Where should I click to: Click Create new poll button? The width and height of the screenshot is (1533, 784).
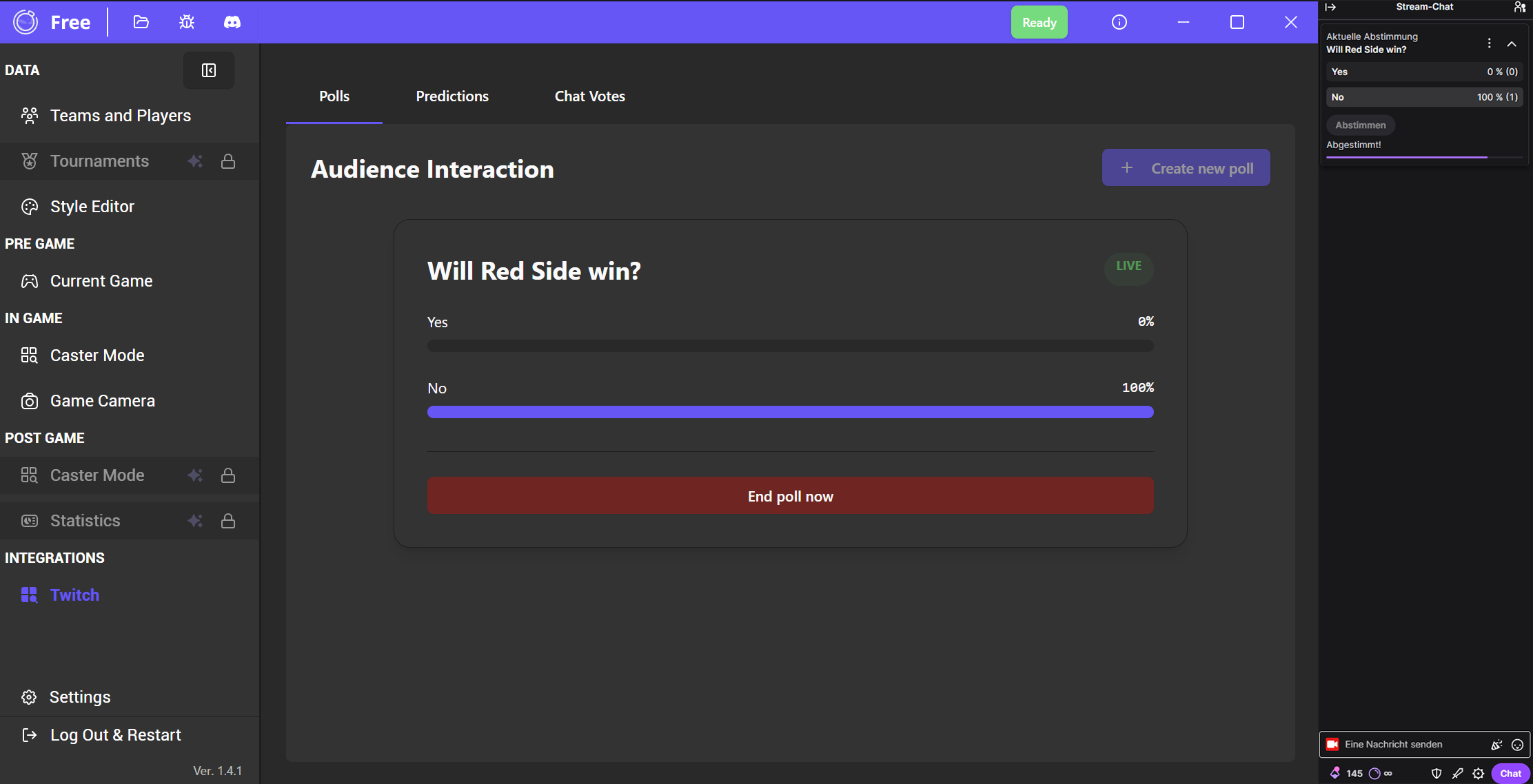click(1186, 168)
